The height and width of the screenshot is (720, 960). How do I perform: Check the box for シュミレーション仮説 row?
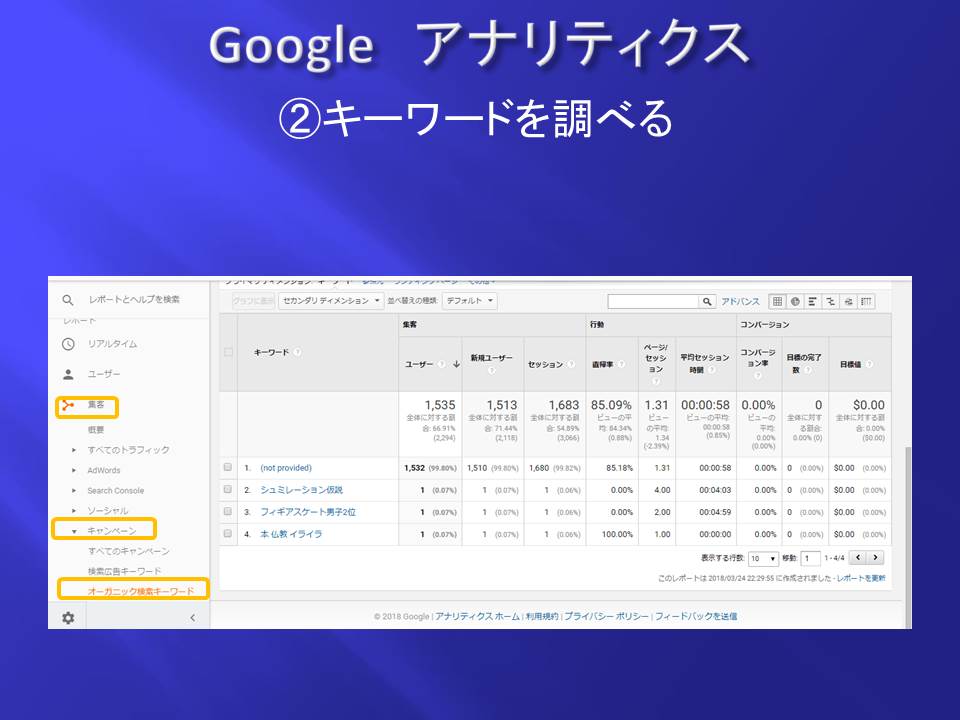click(x=228, y=489)
